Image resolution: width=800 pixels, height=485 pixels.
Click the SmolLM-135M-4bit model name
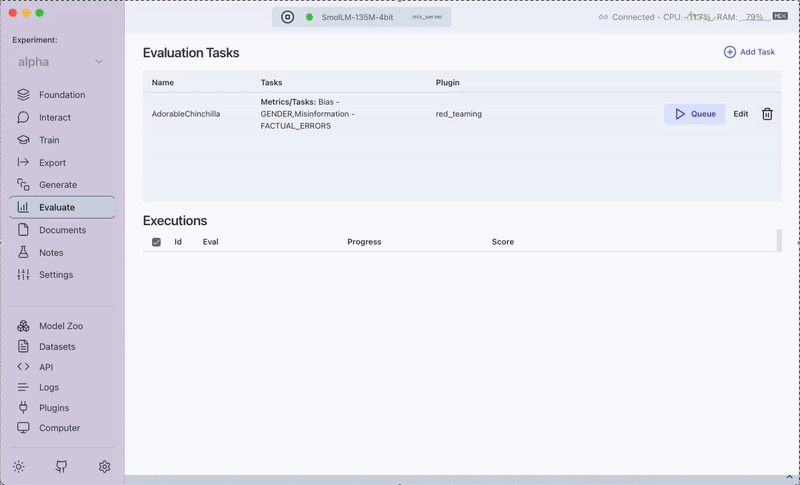(x=357, y=17)
